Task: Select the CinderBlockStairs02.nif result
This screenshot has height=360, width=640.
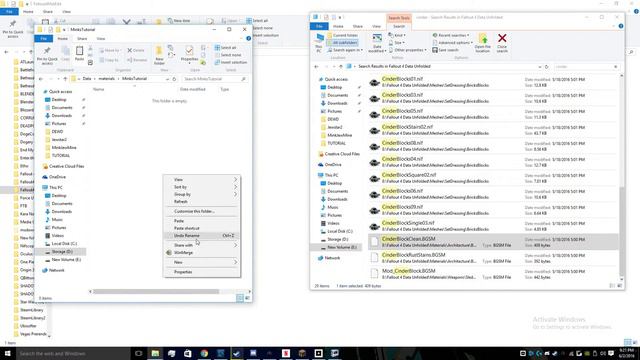Action: (x=493, y=130)
